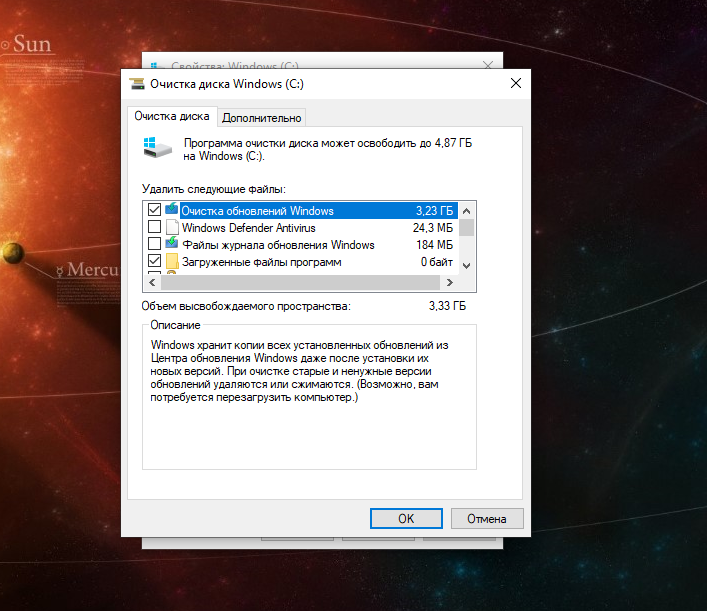Click the Disk Cleanup title bar icon
707x611 pixels.
click(137, 84)
